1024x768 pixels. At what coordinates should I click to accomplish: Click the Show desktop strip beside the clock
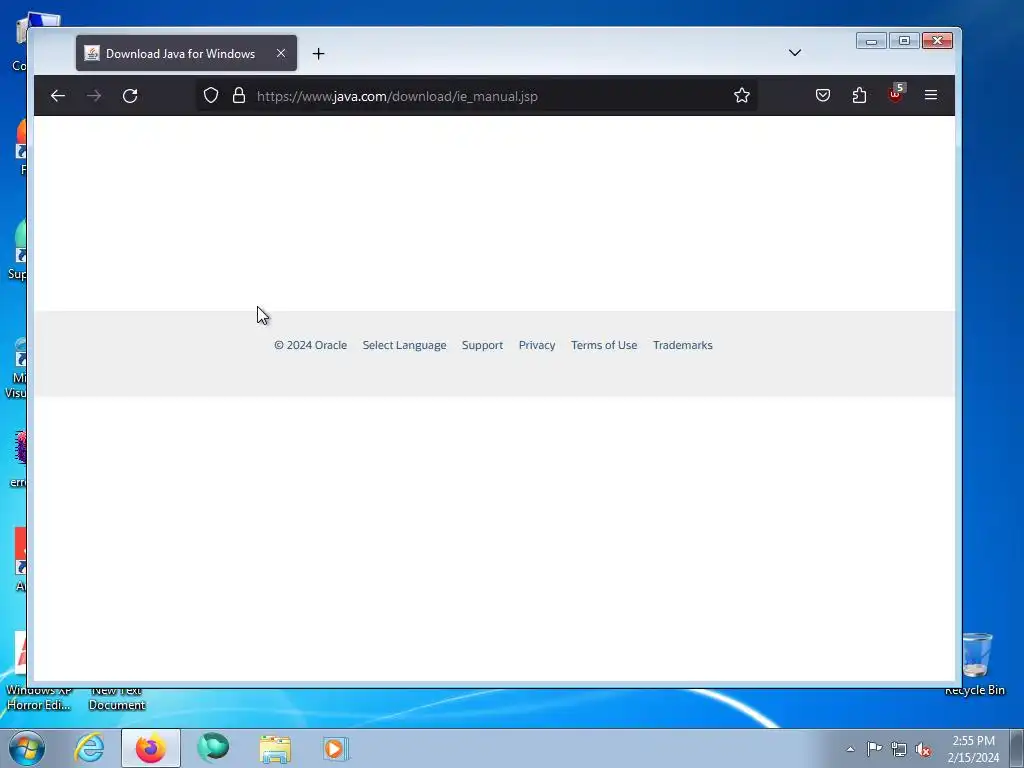[1017, 748]
